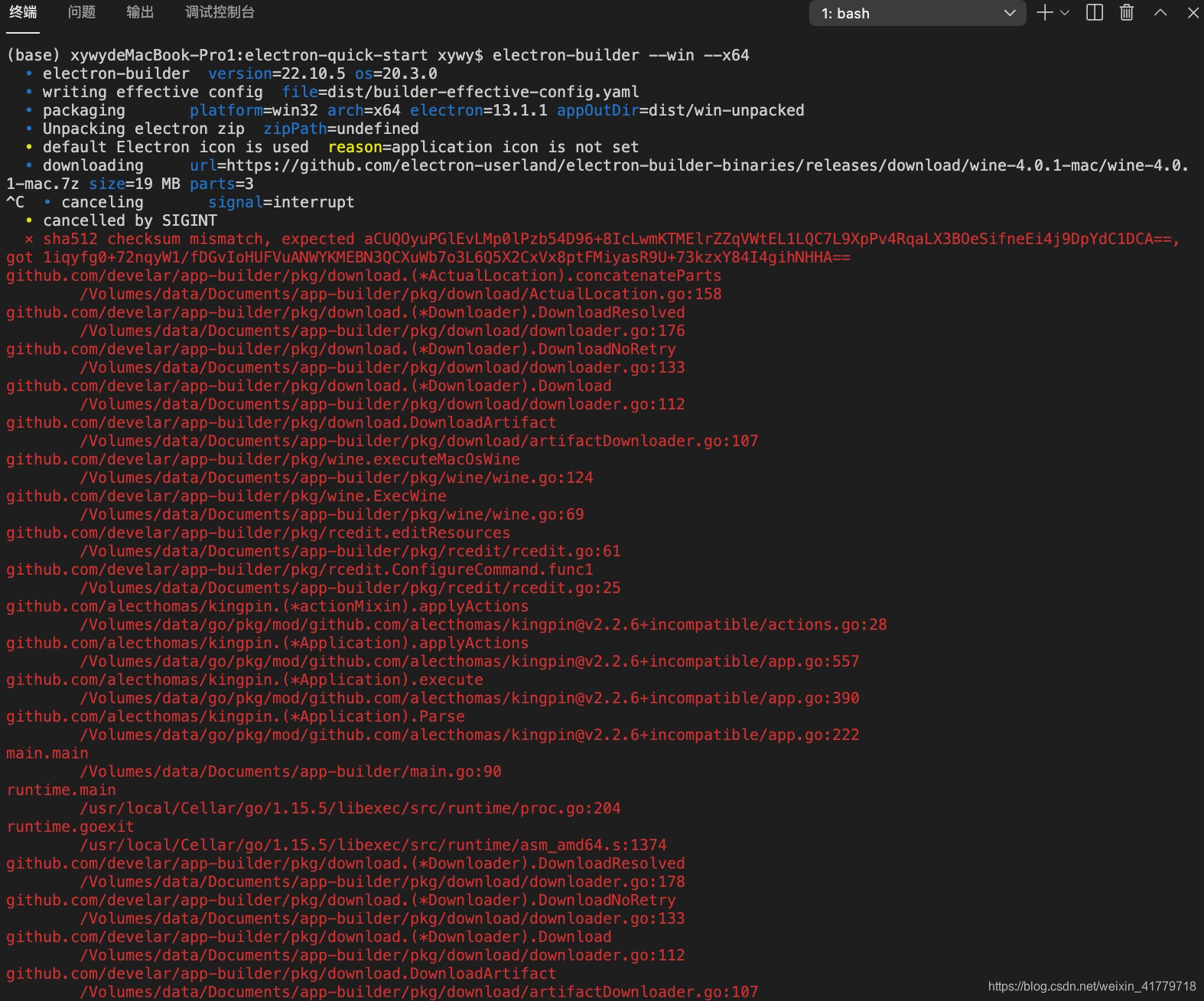Open the downloader.go:178 path
The height and width of the screenshot is (1001, 1204).
click(x=382, y=882)
